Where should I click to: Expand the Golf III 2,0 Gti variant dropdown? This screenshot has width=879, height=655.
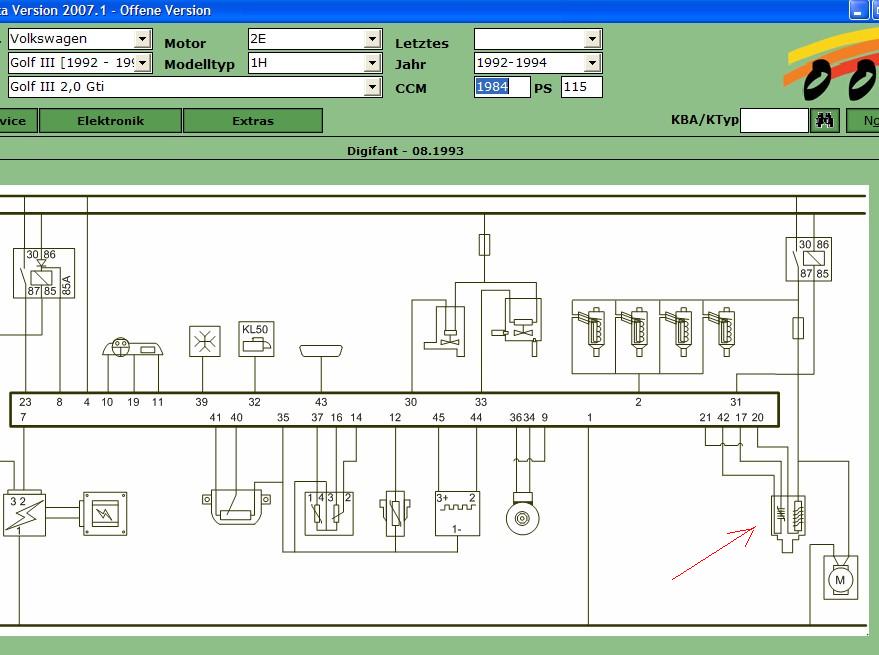click(372, 87)
